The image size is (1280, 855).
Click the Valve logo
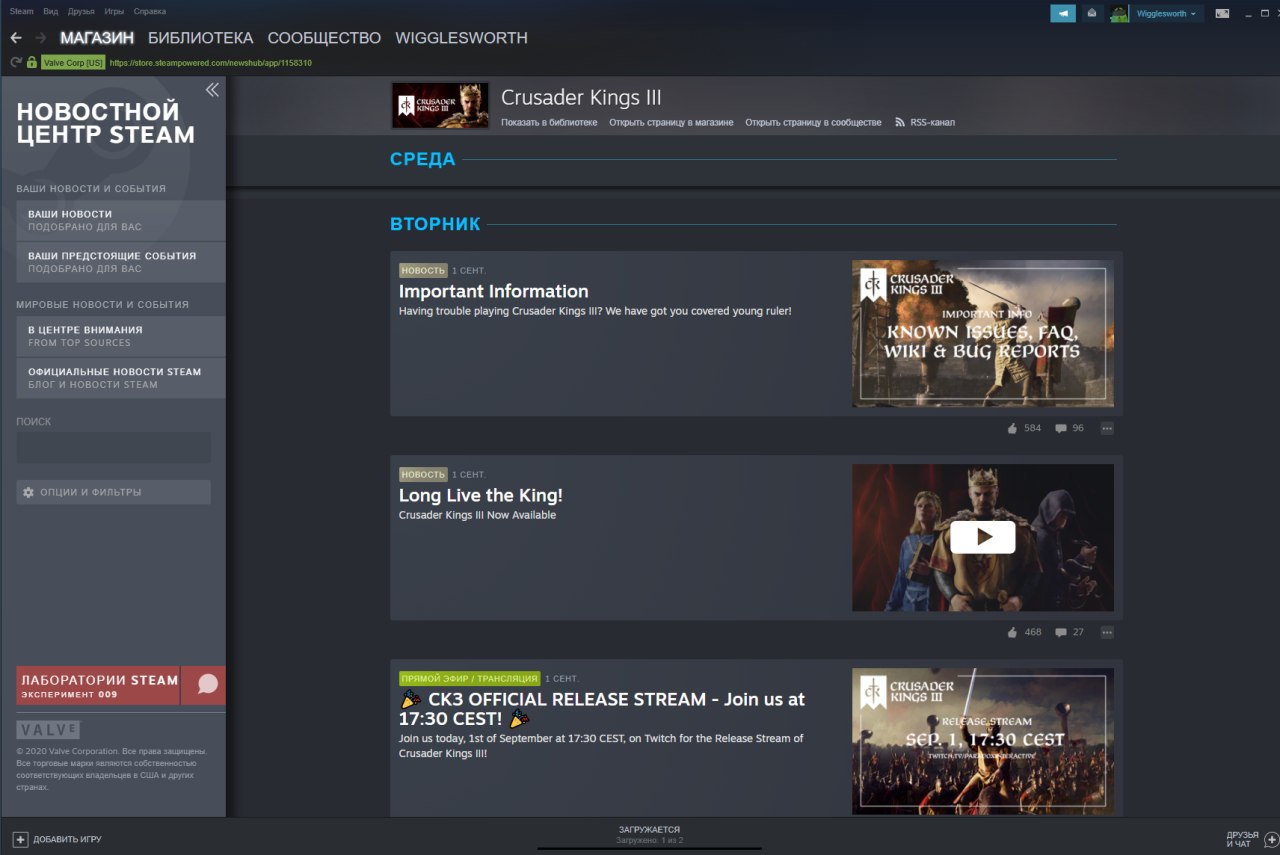pyautogui.click(x=48, y=730)
